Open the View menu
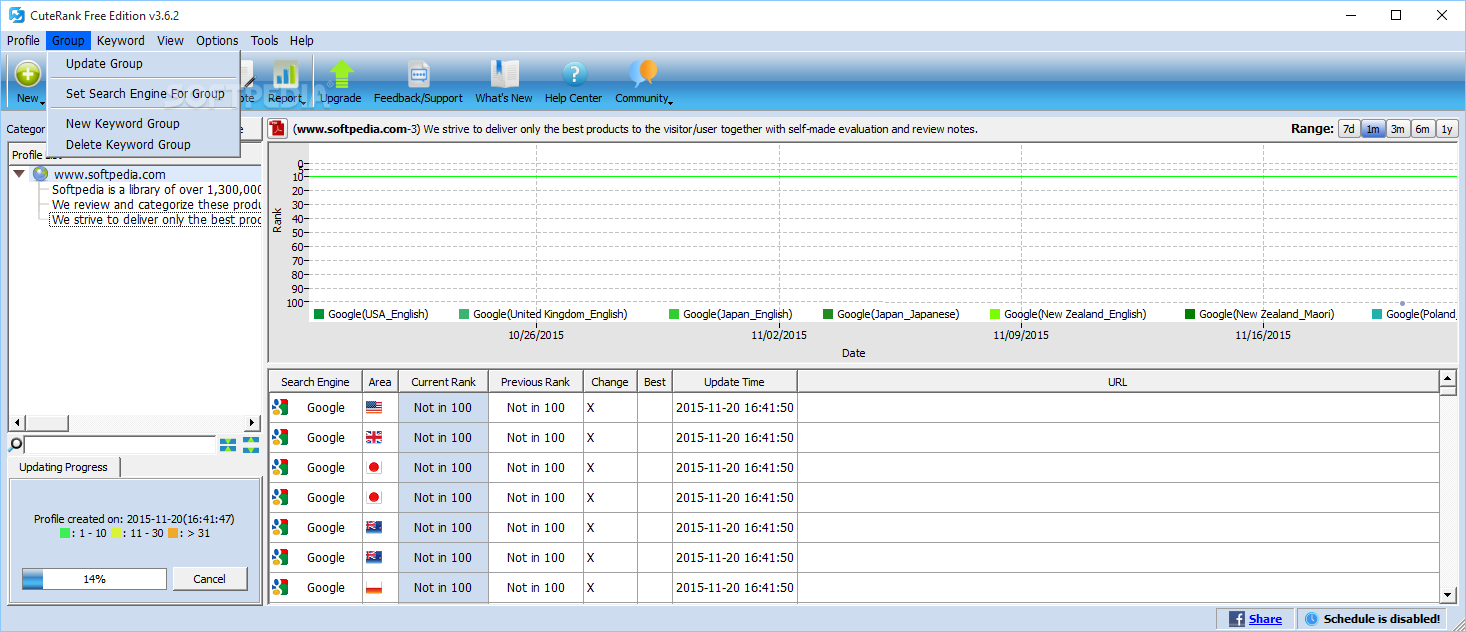This screenshot has width=1466, height=632. pyautogui.click(x=170, y=40)
